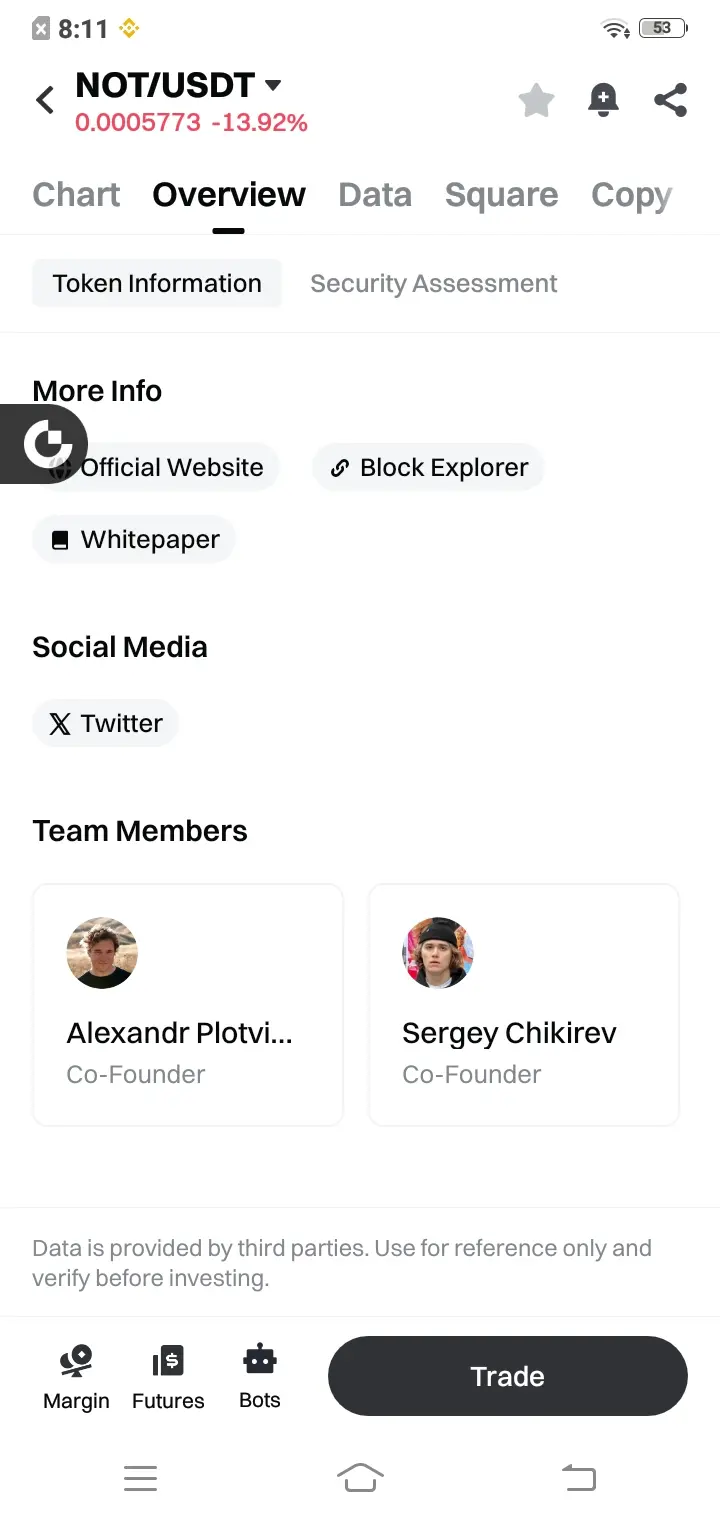Open the Twitter social link
The image size is (720, 1520).
[106, 724]
